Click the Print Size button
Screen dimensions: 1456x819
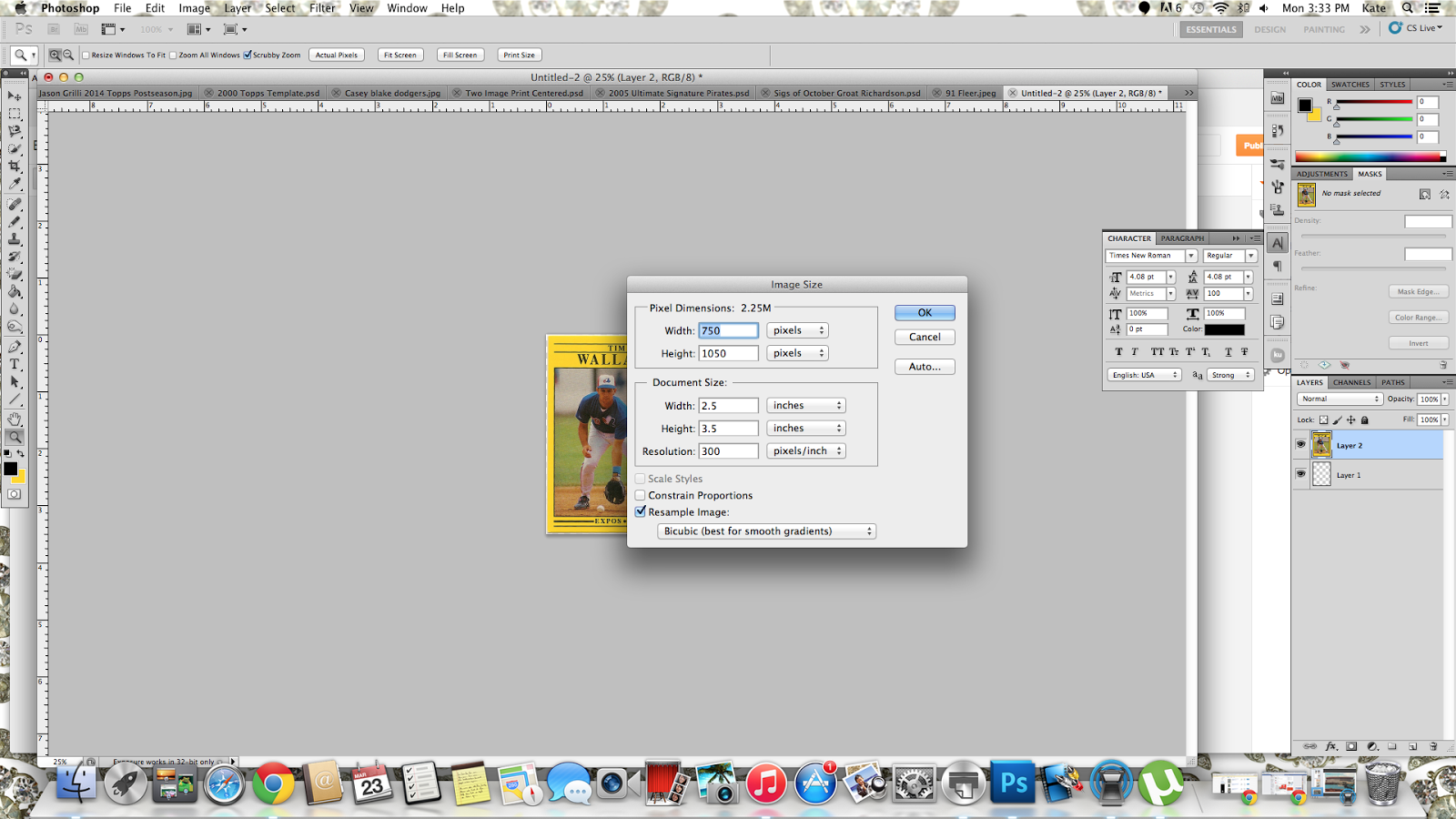(x=520, y=56)
